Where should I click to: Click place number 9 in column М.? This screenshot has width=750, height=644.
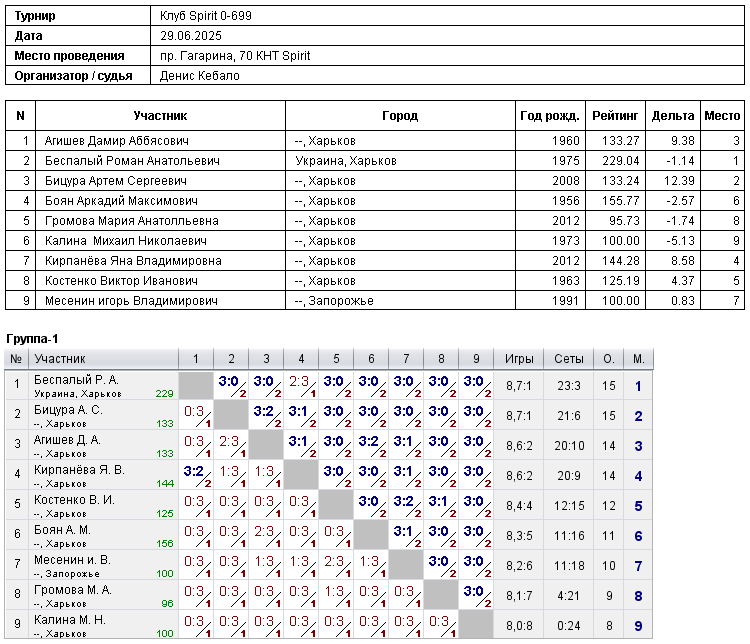638,626
